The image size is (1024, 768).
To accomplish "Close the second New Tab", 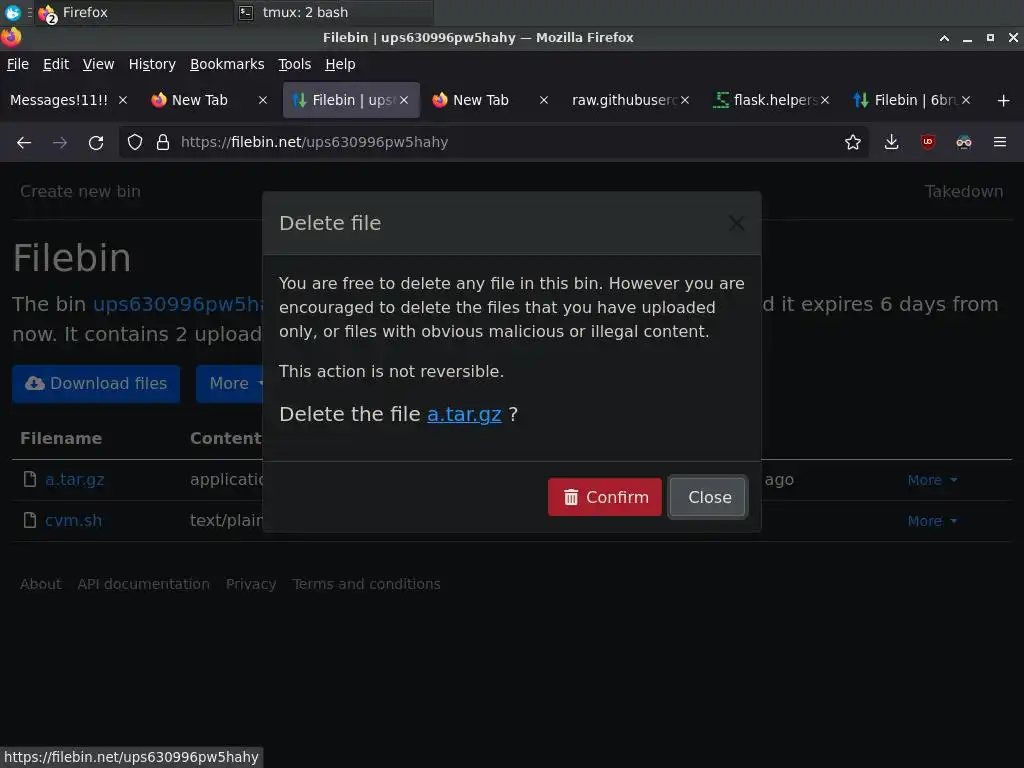I will point(543,100).
